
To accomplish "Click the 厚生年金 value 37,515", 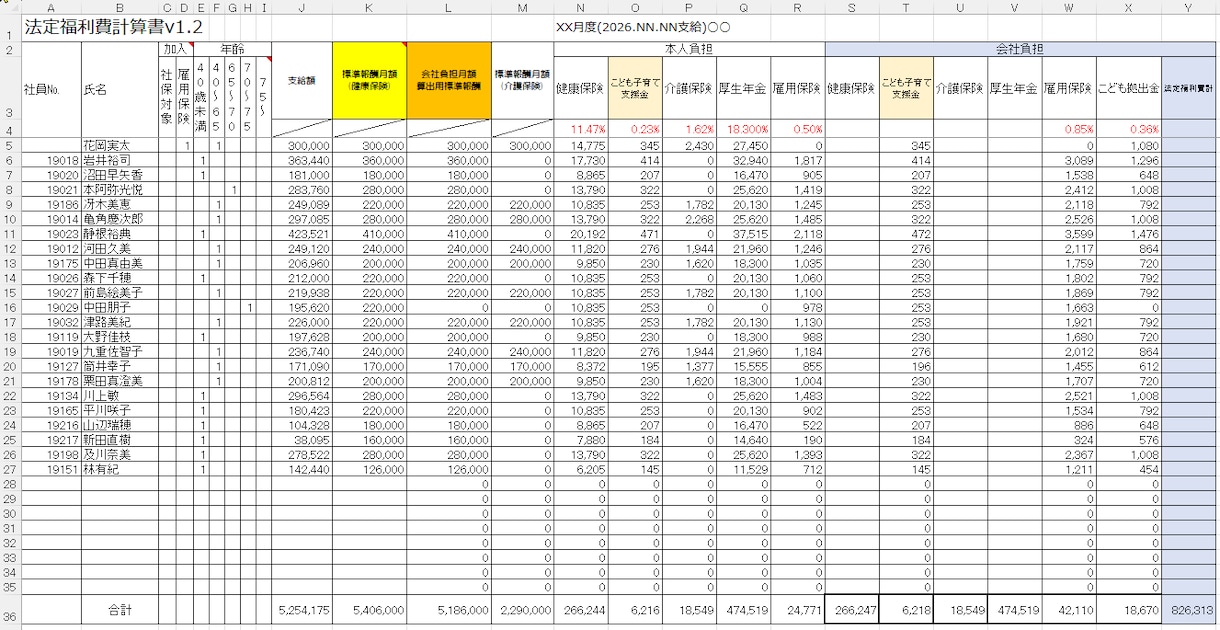I will (x=742, y=233).
